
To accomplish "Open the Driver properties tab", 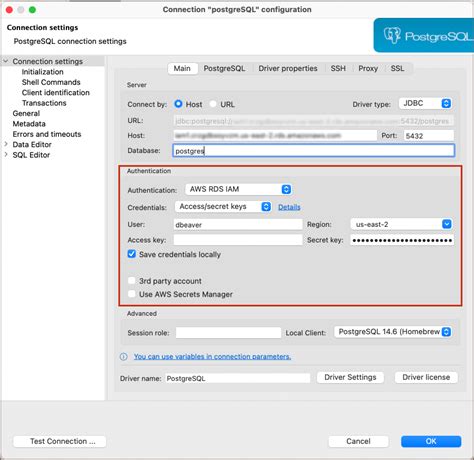I will (288, 68).
